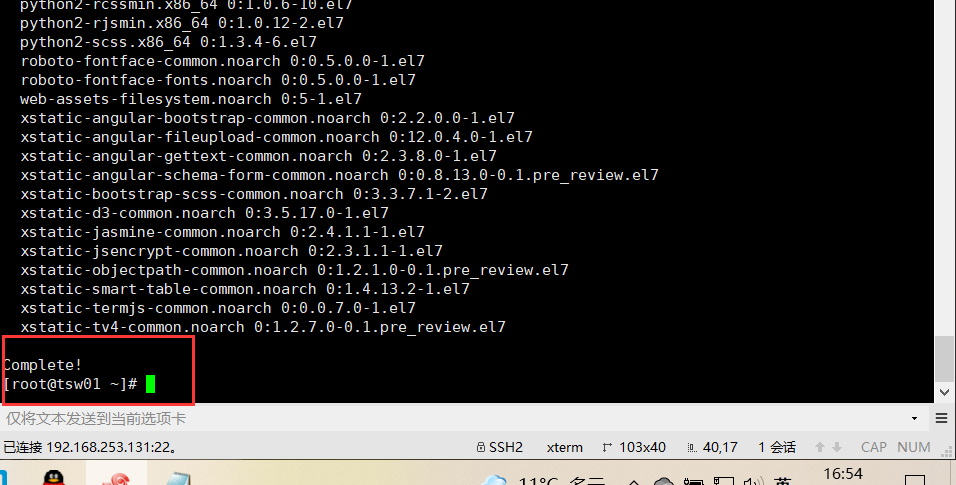Click the 'xstatic-angular-bootstrap-common.noarch' line
956x485 pixels.
coord(268,118)
